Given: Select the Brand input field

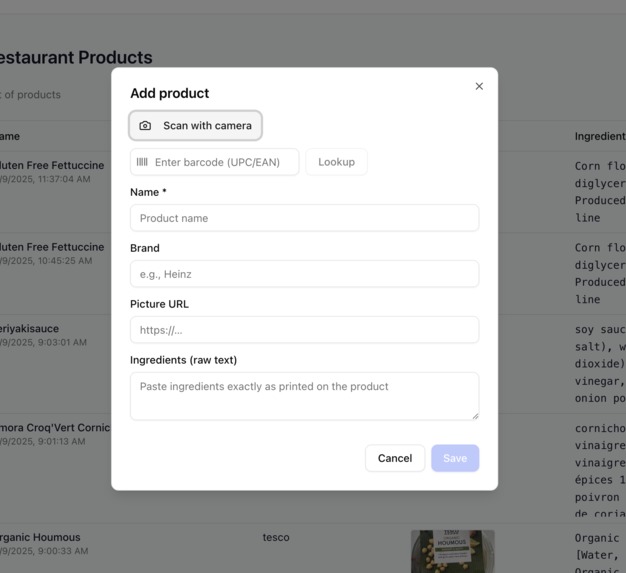Looking at the screenshot, I should (x=304, y=274).
